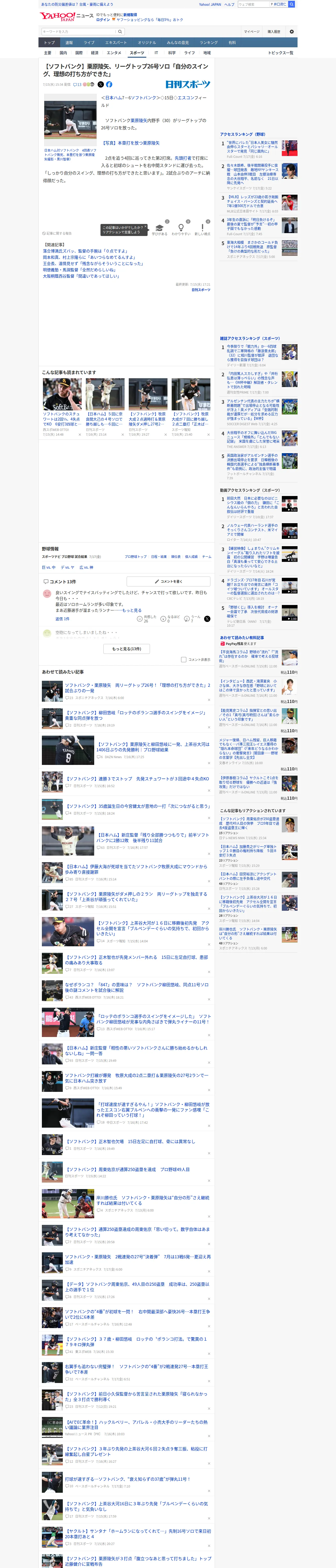Open 科学 category in sub navigation

click(x=172, y=53)
